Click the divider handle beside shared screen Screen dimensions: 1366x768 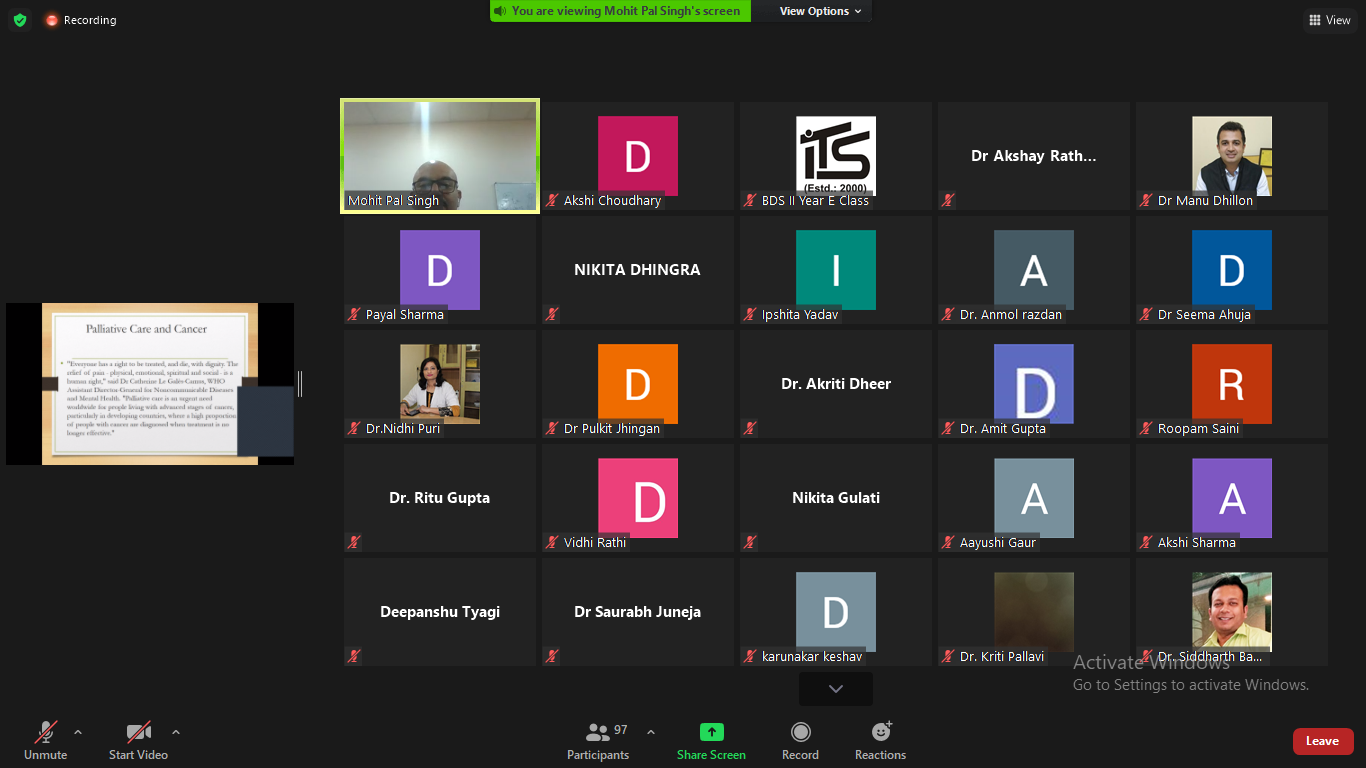pos(300,384)
